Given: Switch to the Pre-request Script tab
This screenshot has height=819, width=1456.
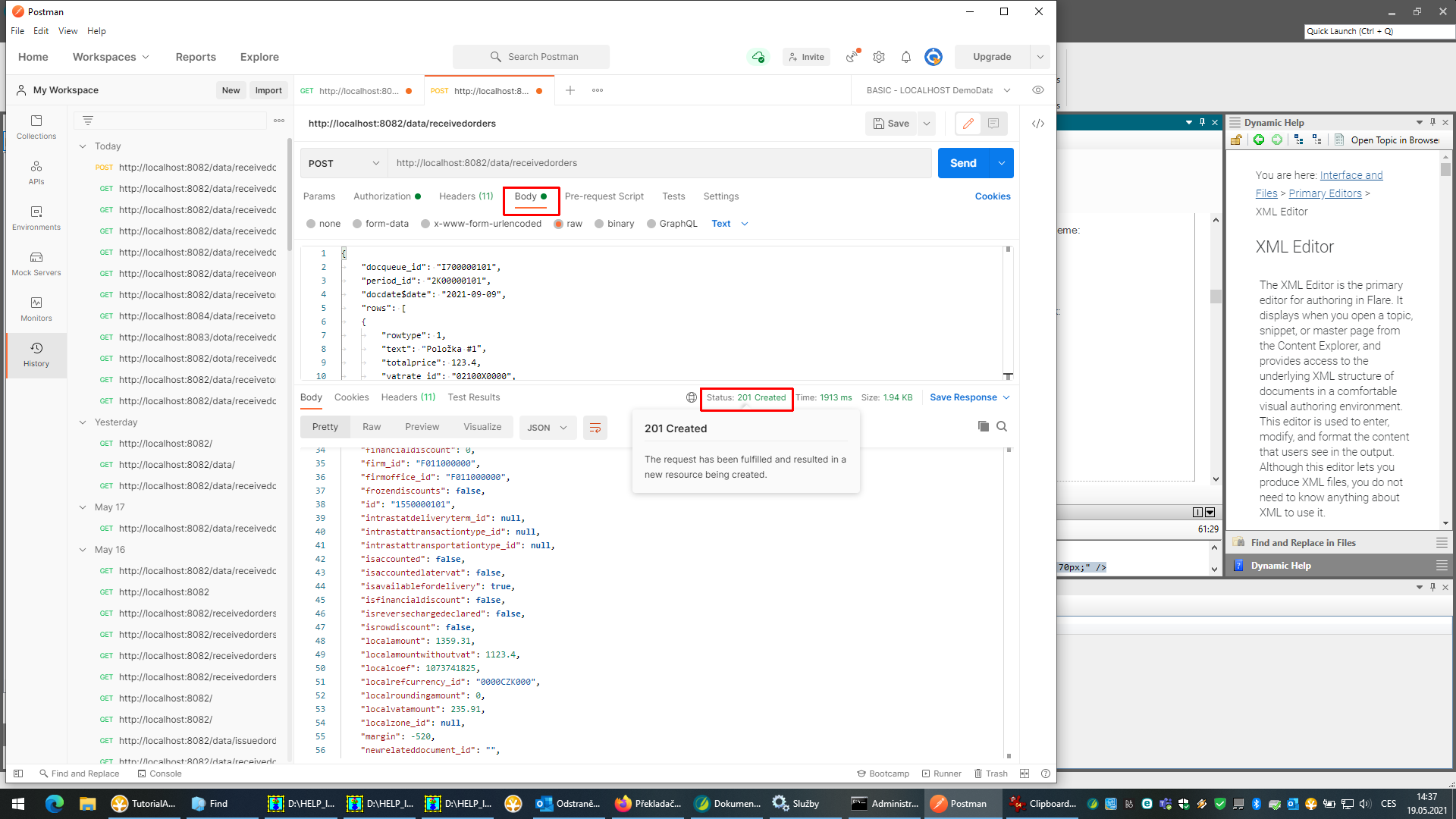Looking at the screenshot, I should (604, 196).
